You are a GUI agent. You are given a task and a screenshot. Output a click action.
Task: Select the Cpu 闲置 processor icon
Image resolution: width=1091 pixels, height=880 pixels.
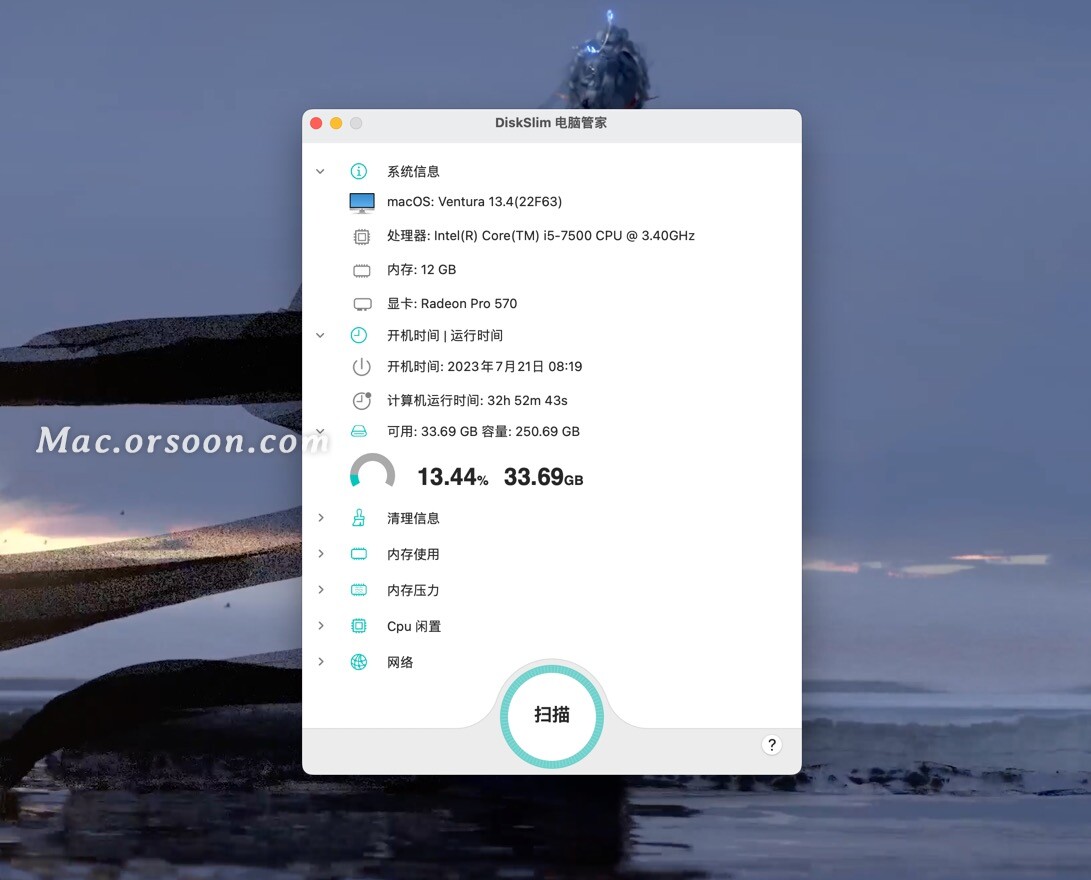(x=361, y=625)
